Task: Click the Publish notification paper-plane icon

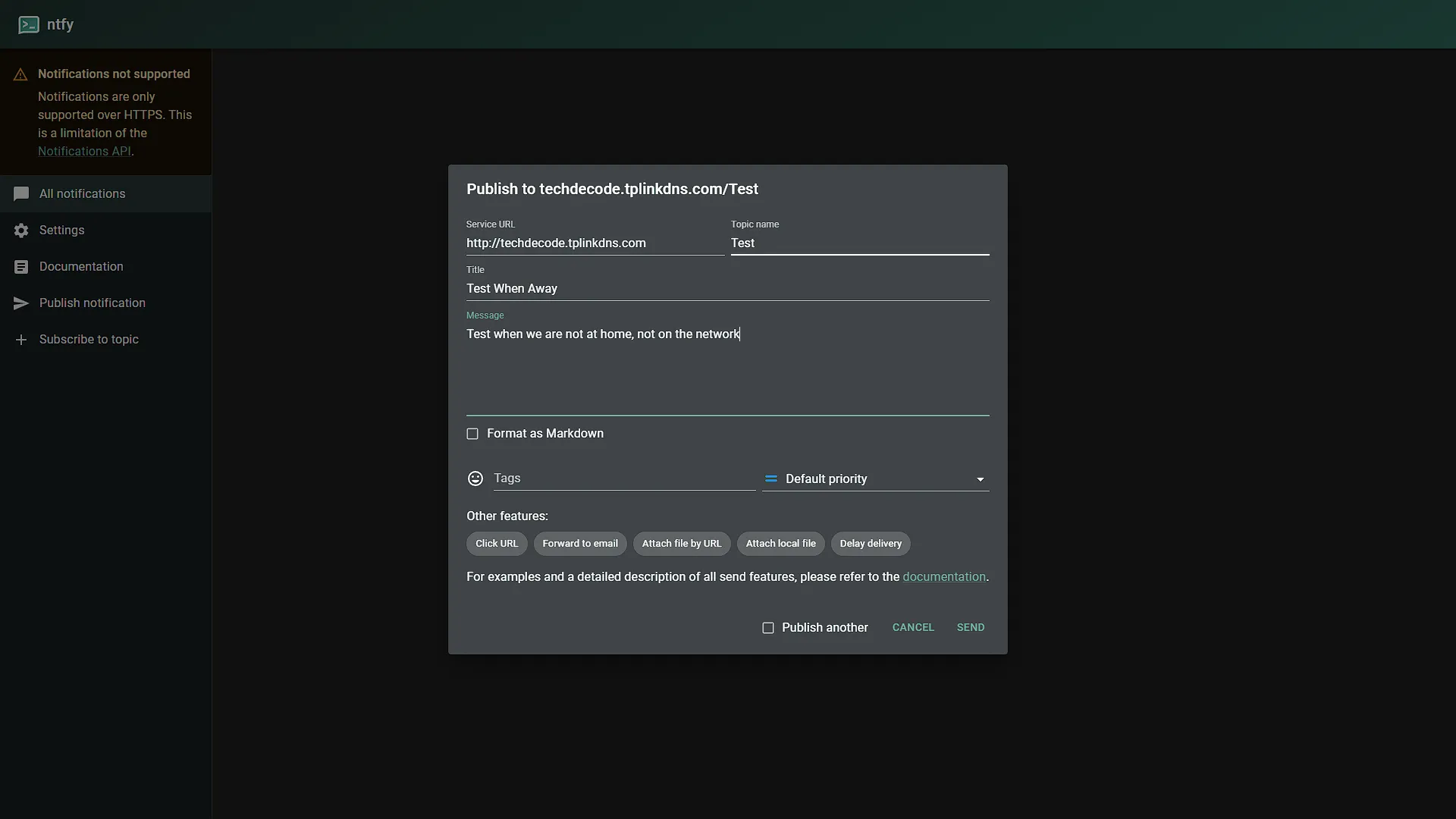Action: pyautogui.click(x=21, y=303)
